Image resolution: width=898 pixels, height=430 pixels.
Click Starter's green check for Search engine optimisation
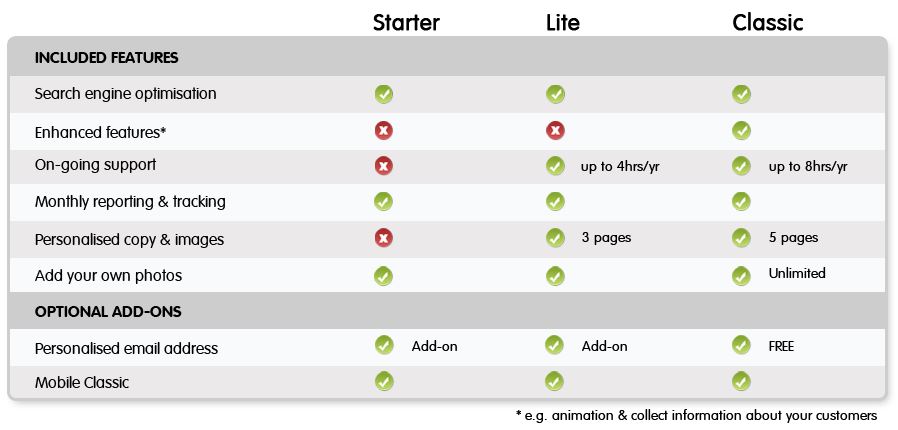tap(384, 94)
